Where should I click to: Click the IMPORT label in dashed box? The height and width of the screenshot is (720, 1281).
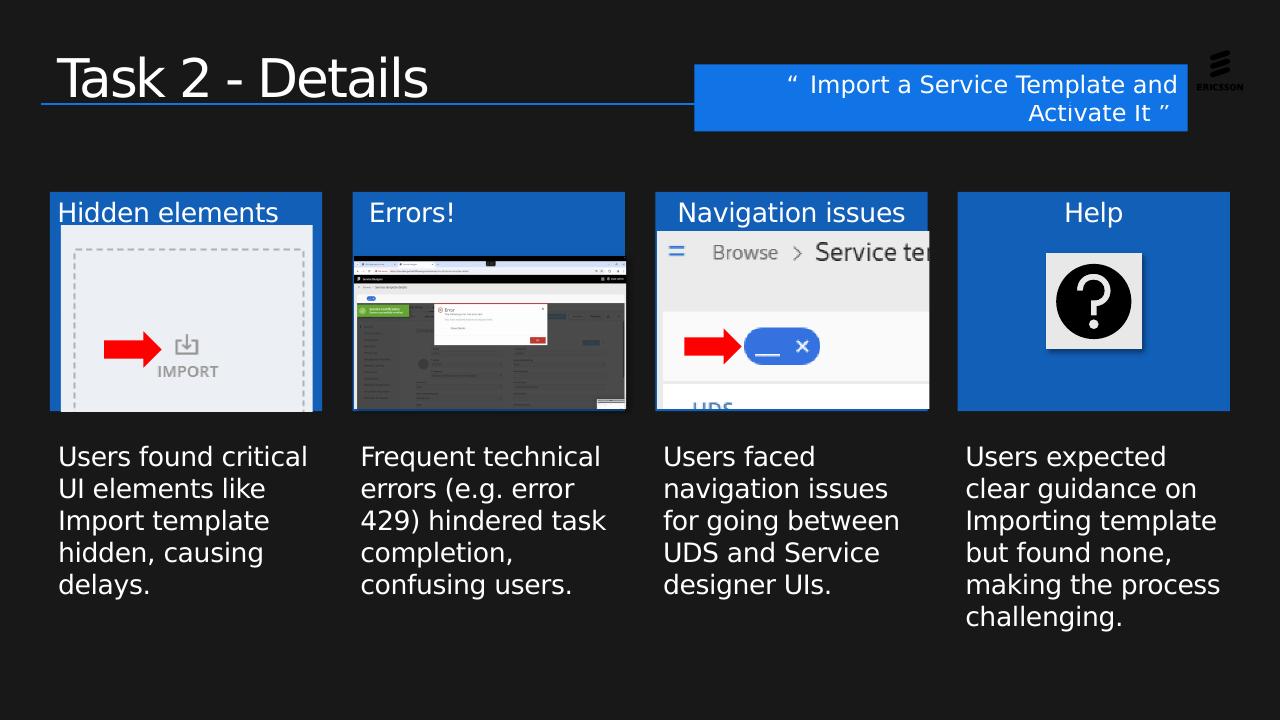[187, 371]
